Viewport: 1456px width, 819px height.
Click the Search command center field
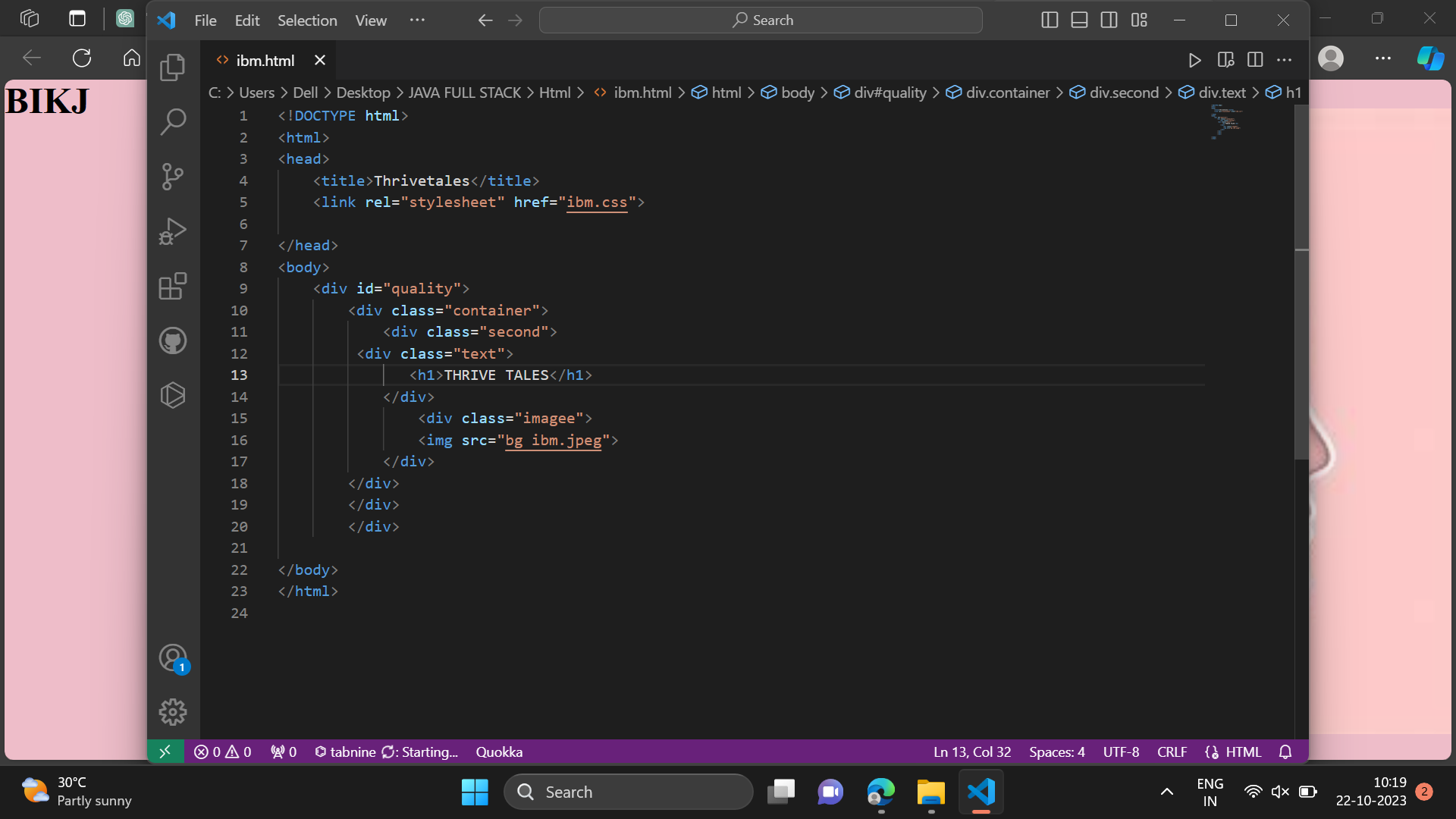point(761,20)
